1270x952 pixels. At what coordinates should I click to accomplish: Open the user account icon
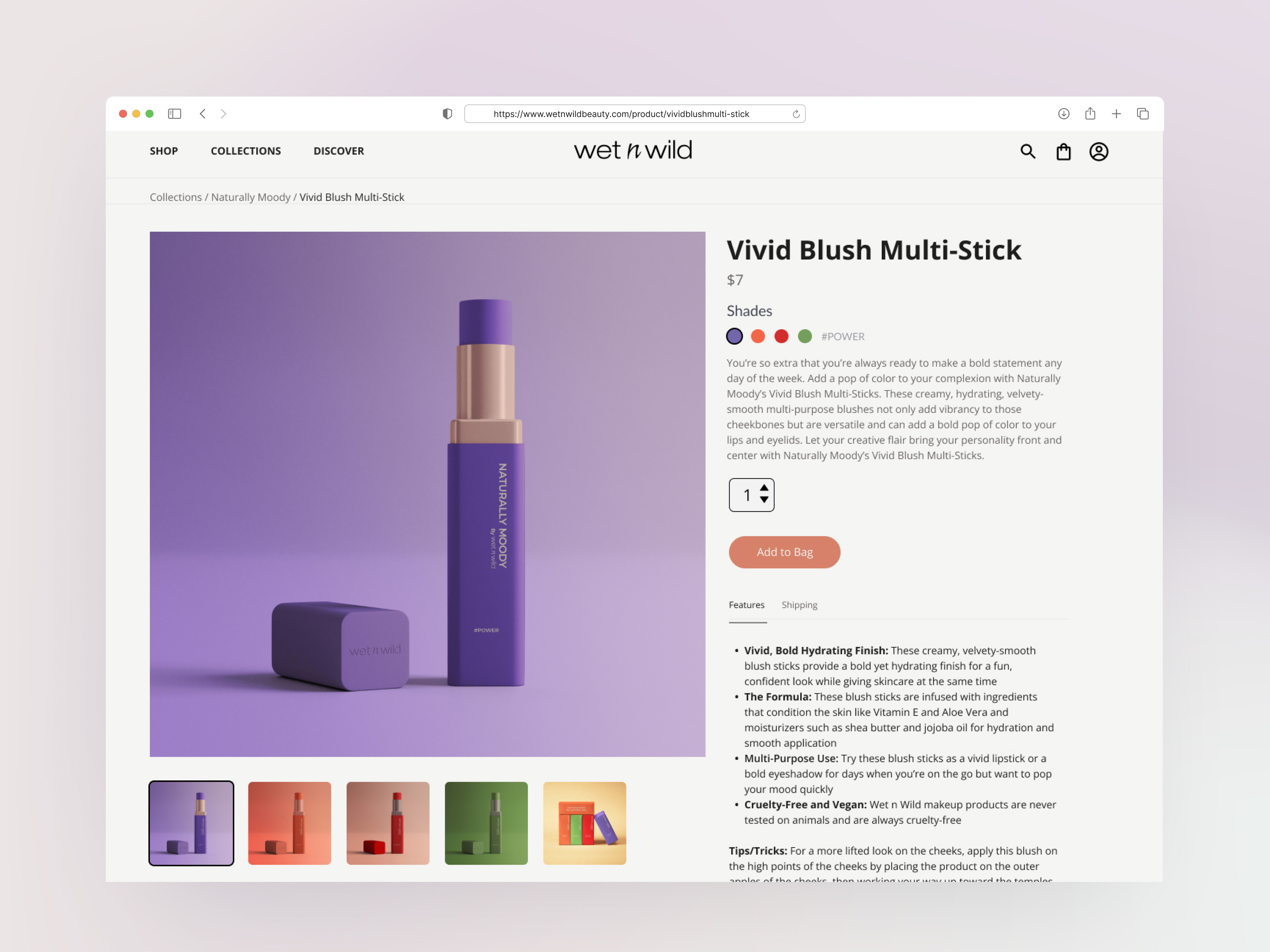[1099, 151]
